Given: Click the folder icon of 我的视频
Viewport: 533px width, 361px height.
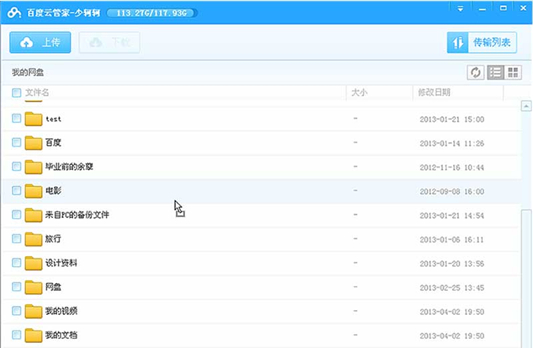Looking at the screenshot, I should pyautogui.click(x=33, y=311).
